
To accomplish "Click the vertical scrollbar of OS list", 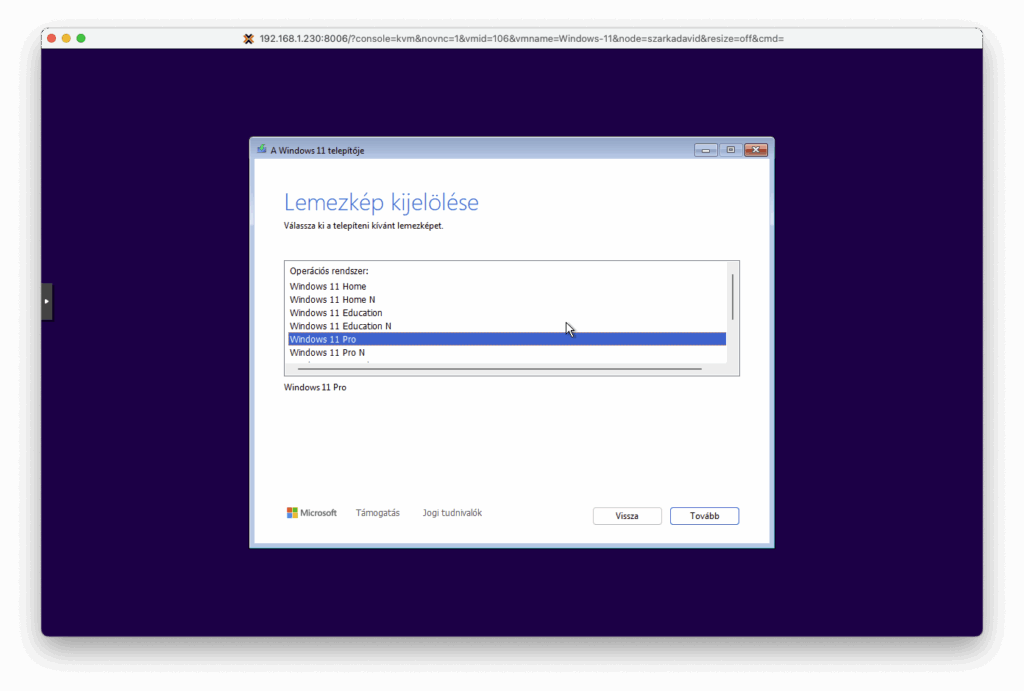I will point(733,297).
